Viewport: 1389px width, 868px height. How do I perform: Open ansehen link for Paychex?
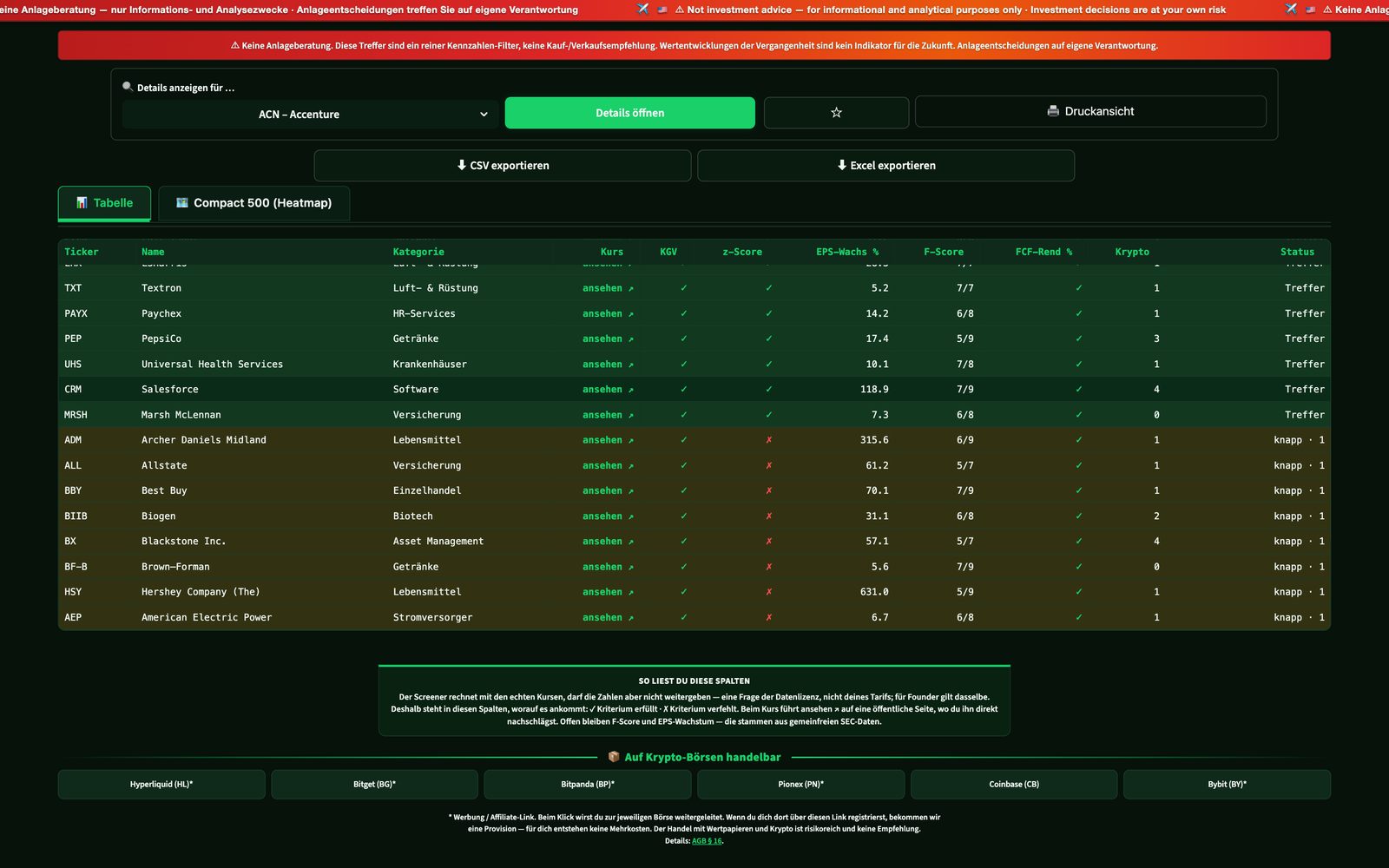point(608,313)
